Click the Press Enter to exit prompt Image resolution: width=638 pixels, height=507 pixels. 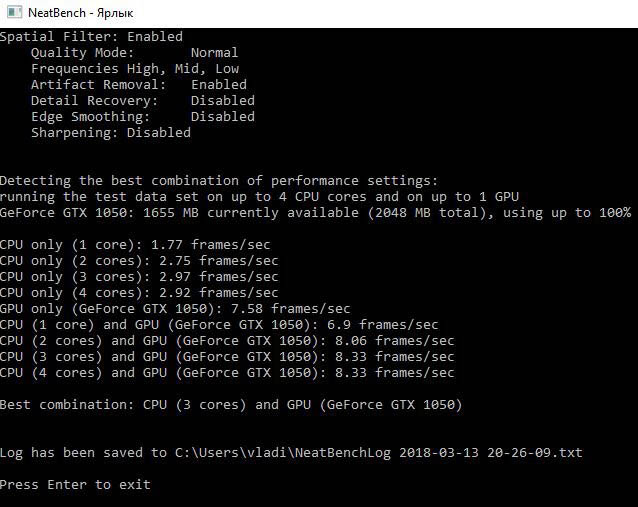(x=75, y=485)
